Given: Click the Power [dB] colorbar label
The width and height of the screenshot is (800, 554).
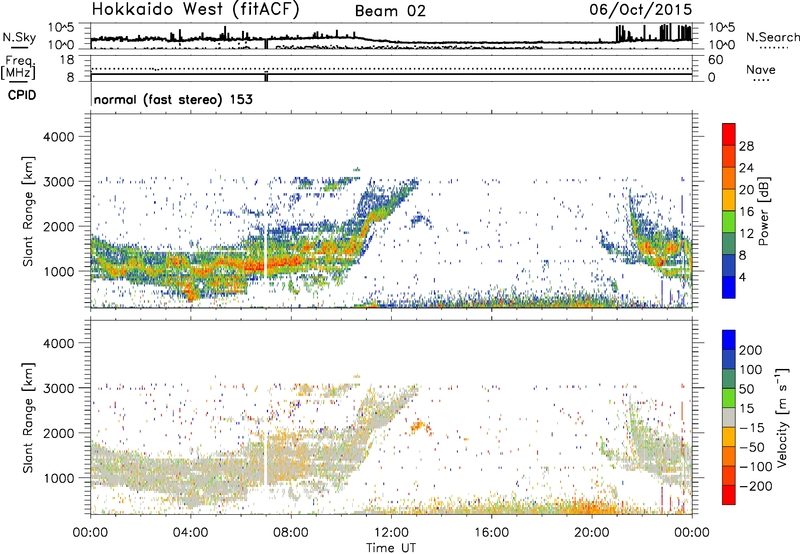Looking at the screenshot, I should (x=763, y=211).
